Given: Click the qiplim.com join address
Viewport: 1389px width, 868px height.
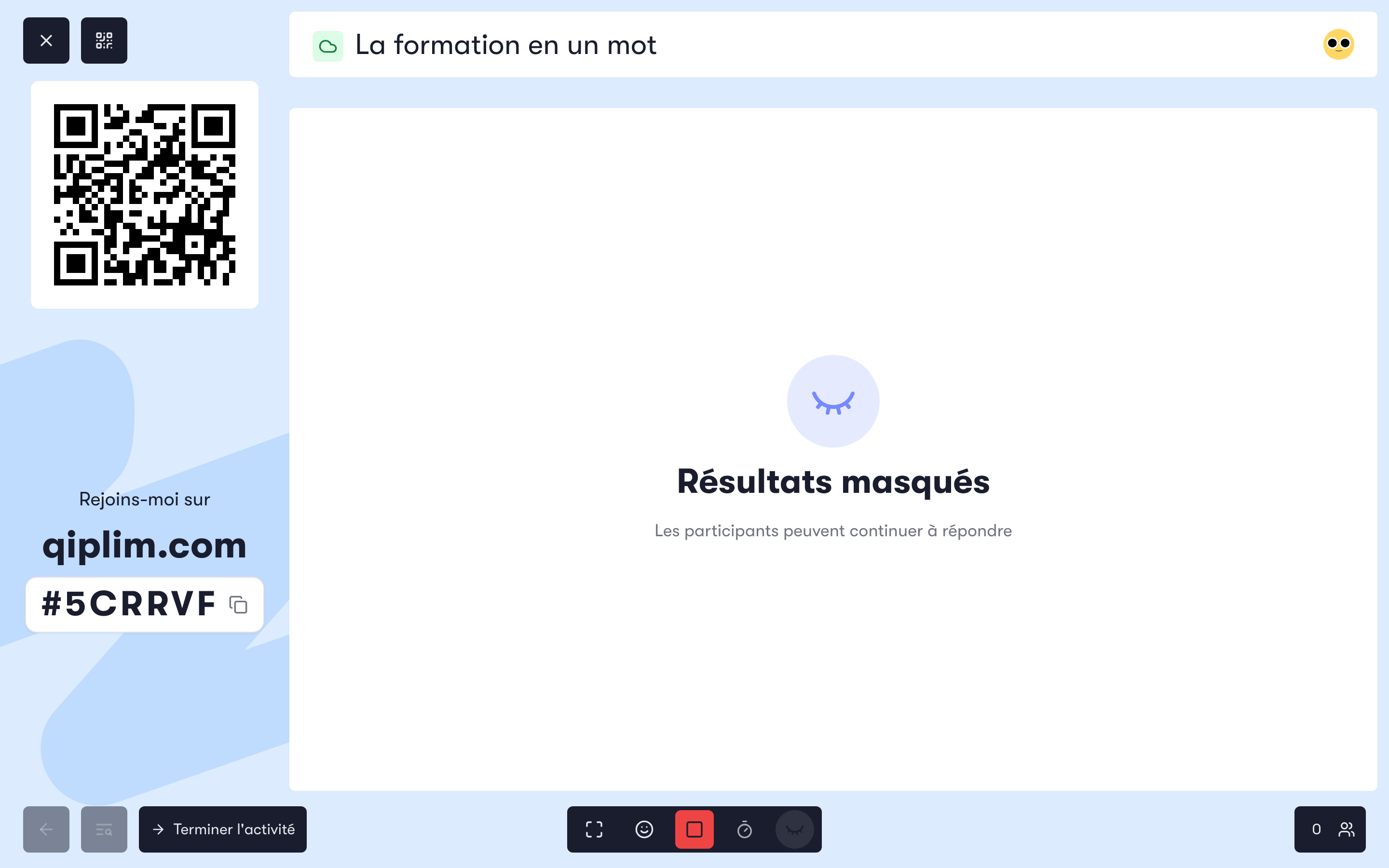Looking at the screenshot, I should pyautogui.click(x=145, y=545).
